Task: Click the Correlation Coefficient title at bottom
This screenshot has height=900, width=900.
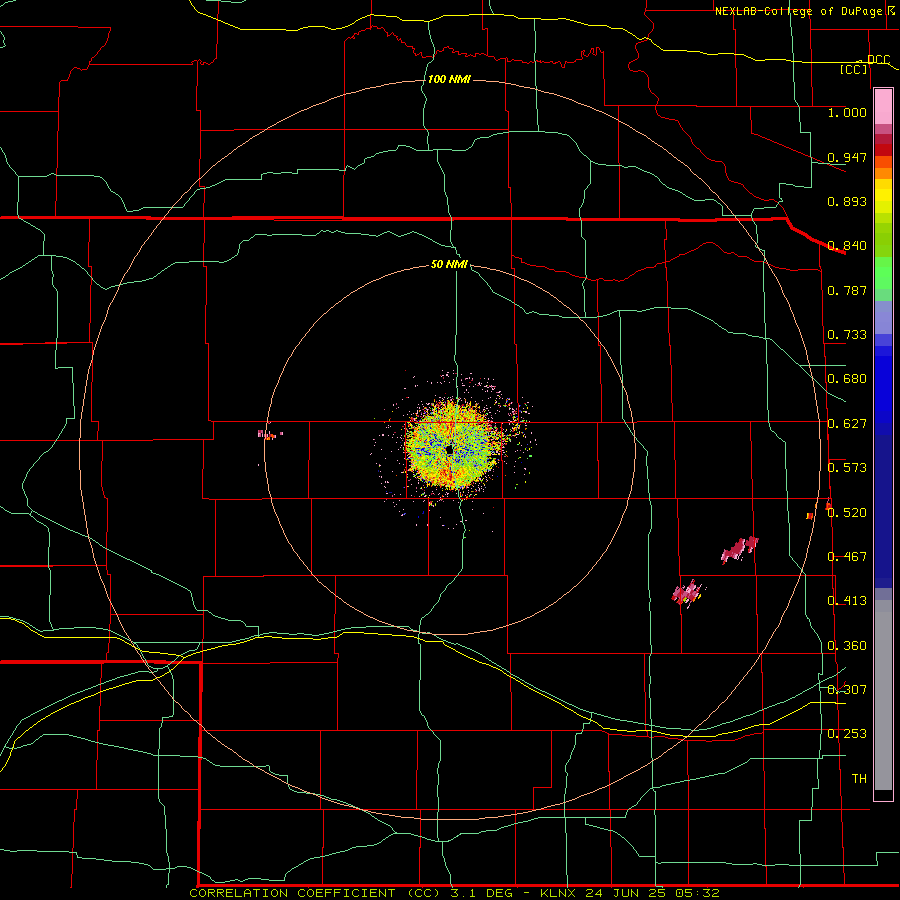Action: point(454,893)
